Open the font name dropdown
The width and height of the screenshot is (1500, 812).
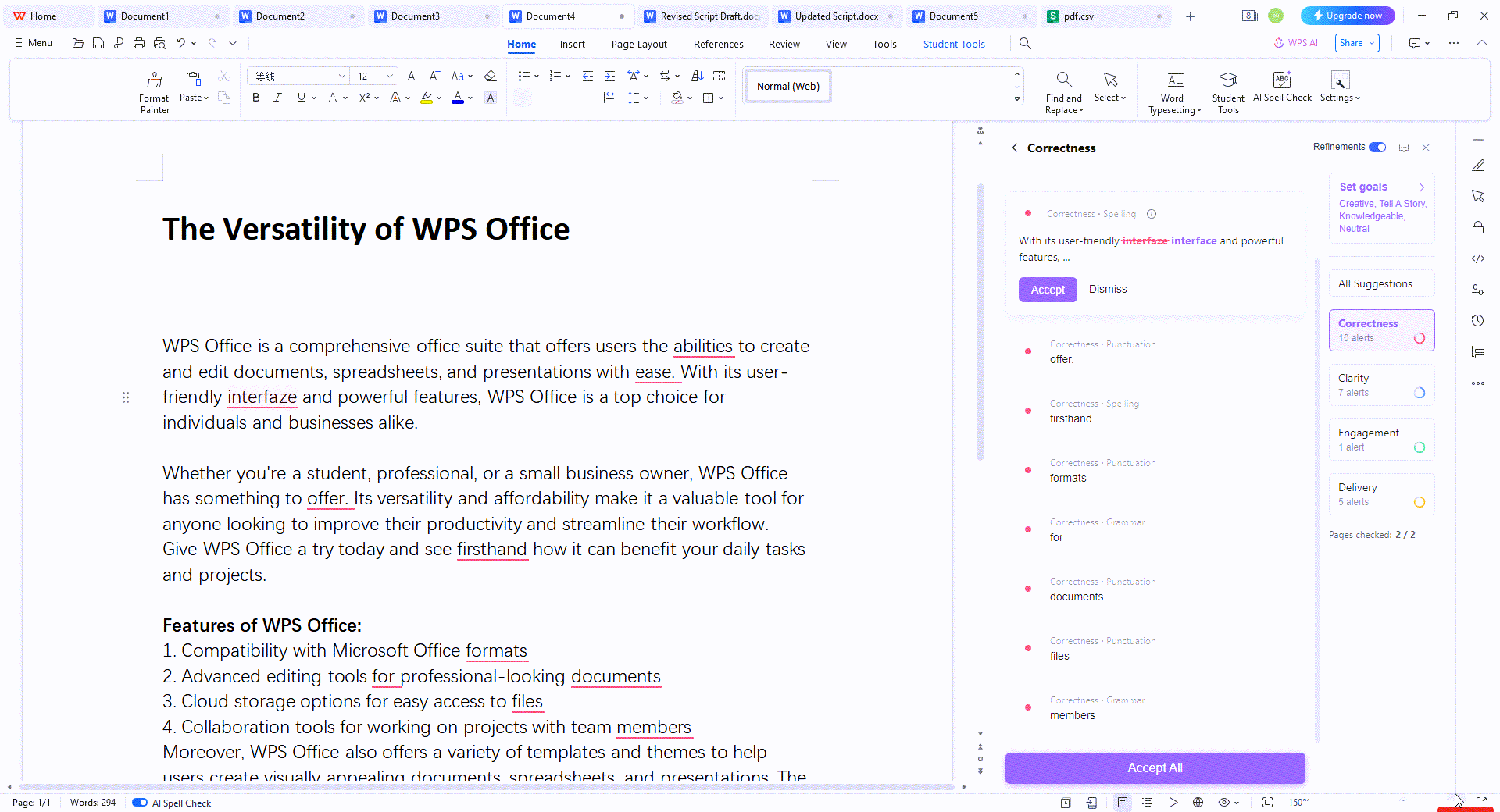[341, 76]
